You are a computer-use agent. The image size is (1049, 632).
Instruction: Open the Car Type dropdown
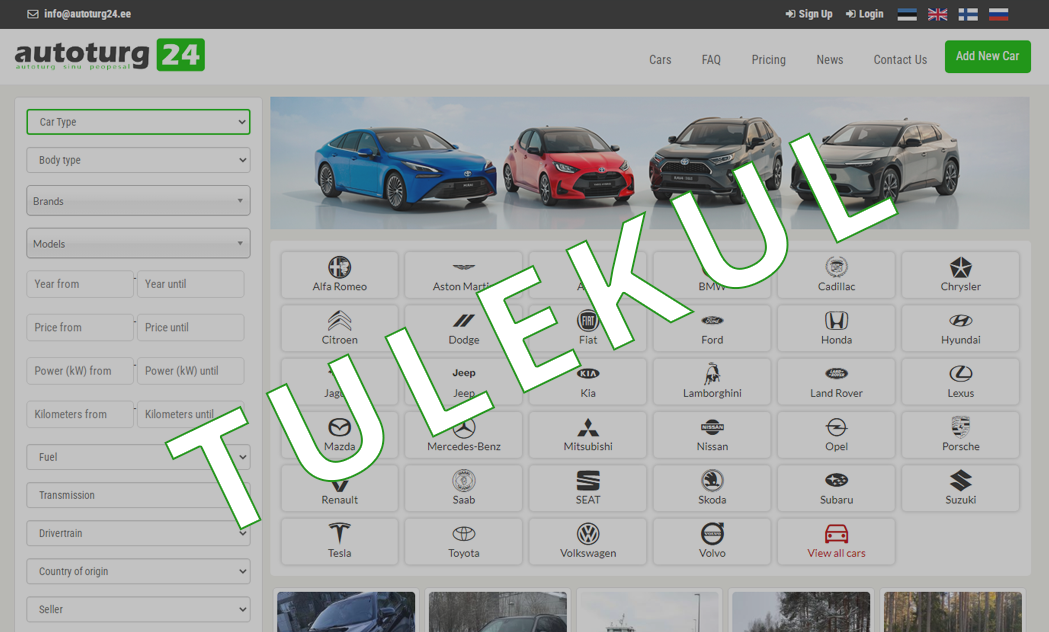coord(138,122)
